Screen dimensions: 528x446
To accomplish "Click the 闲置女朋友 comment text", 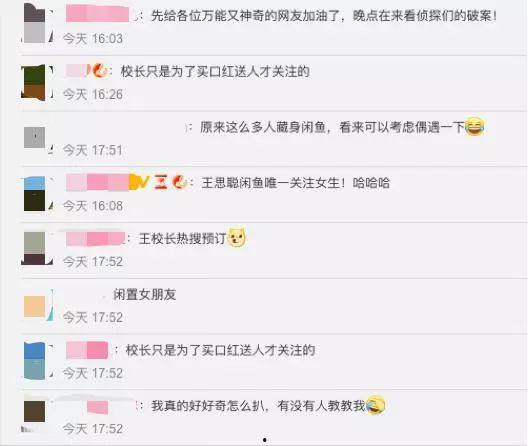I will [145, 294].
